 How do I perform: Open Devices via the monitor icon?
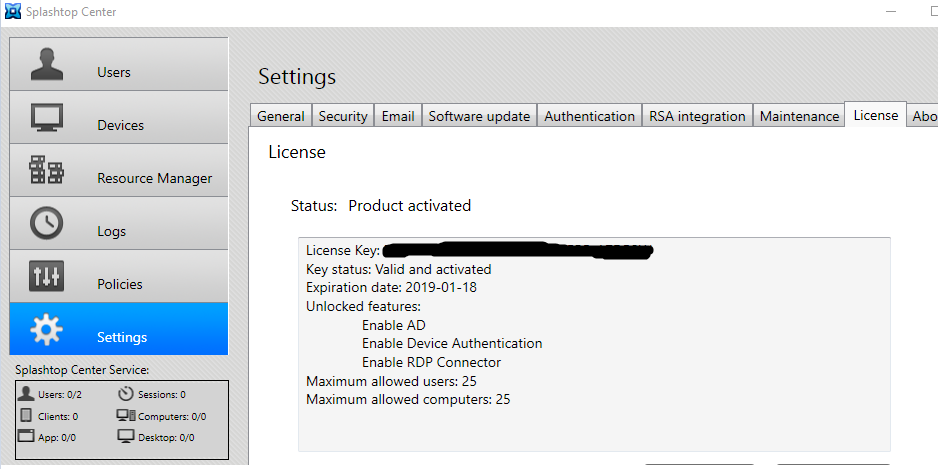[x=47, y=117]
